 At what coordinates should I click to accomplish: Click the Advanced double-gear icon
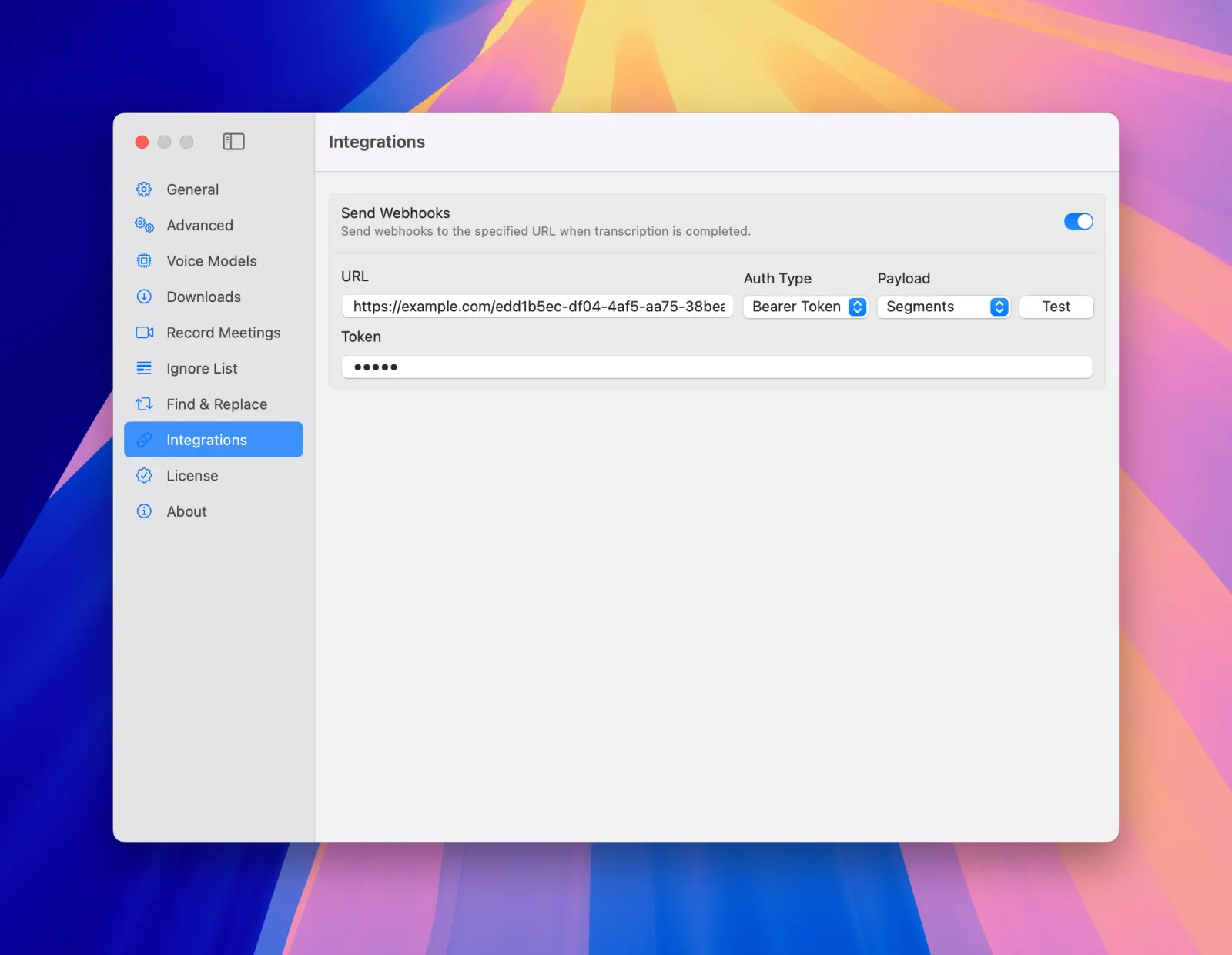144,225
